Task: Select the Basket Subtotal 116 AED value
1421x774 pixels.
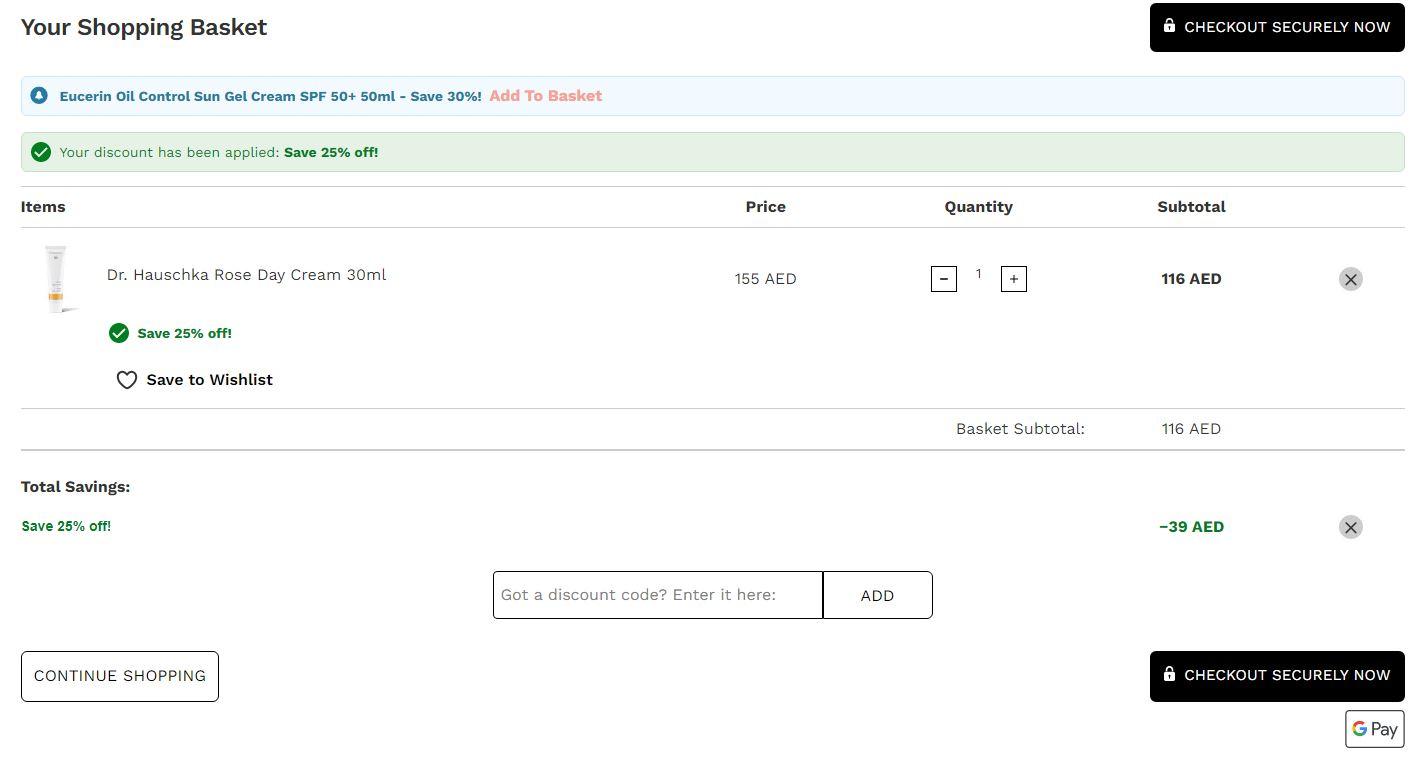Action: tap(1191, 429)
